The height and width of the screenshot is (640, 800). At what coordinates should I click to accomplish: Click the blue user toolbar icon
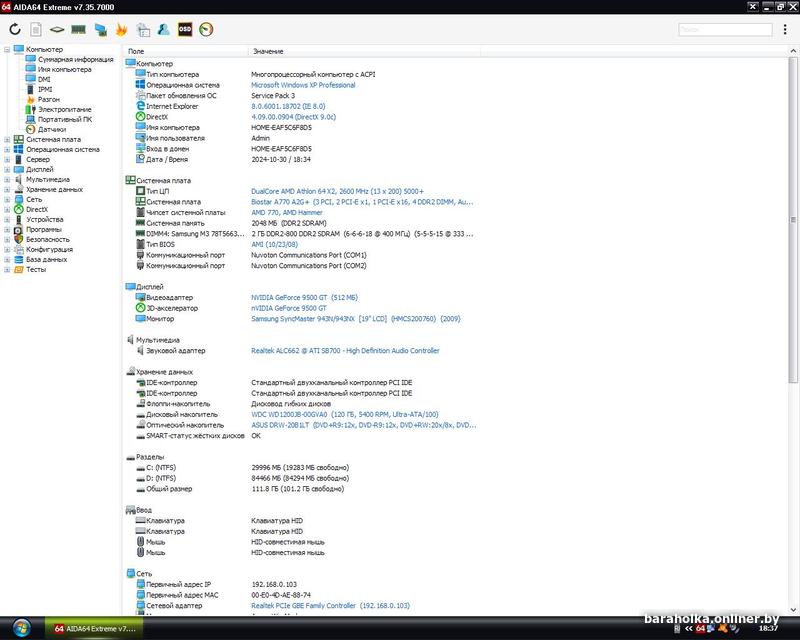pyautogui.click(x=163, y=30)
